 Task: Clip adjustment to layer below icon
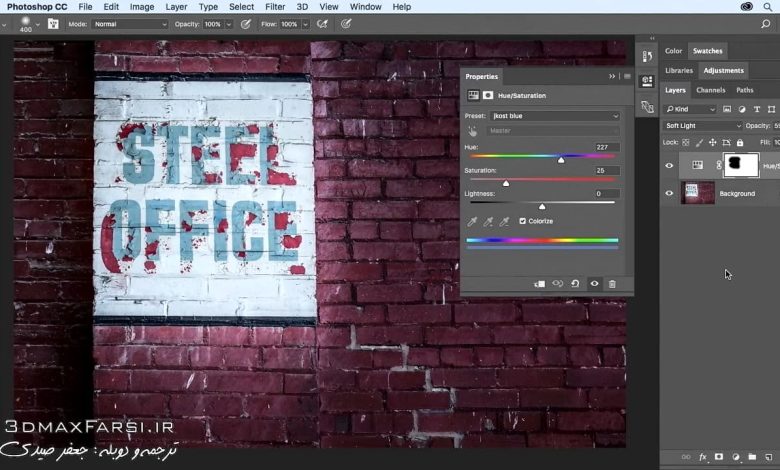point(539,284)
